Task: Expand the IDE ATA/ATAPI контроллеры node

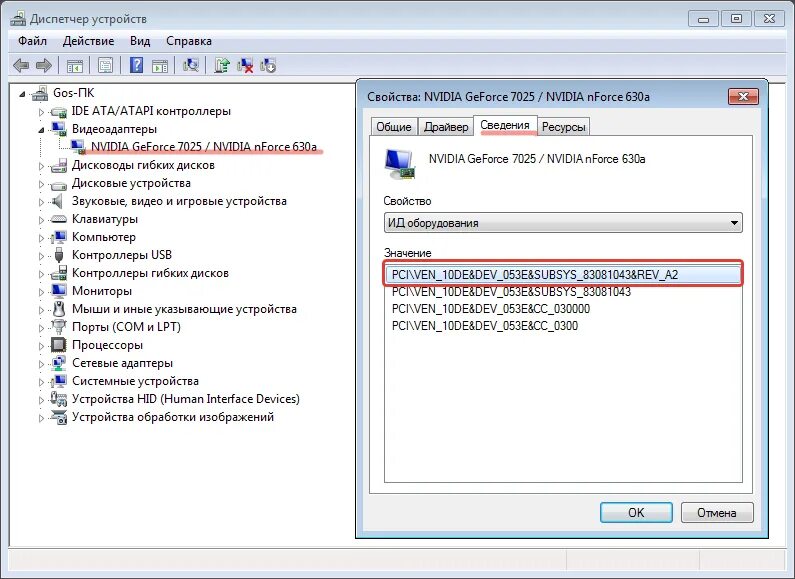Action: [x=41, y=112]
